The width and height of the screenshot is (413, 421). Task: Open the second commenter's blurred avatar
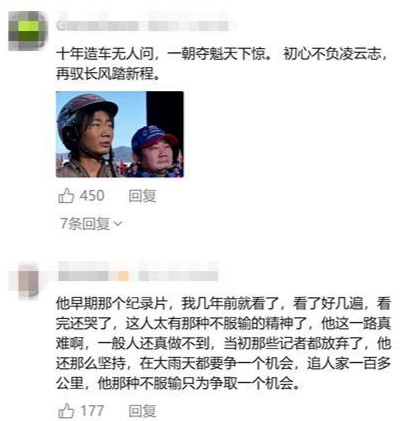pyautogui.click(x=28, y=279)
